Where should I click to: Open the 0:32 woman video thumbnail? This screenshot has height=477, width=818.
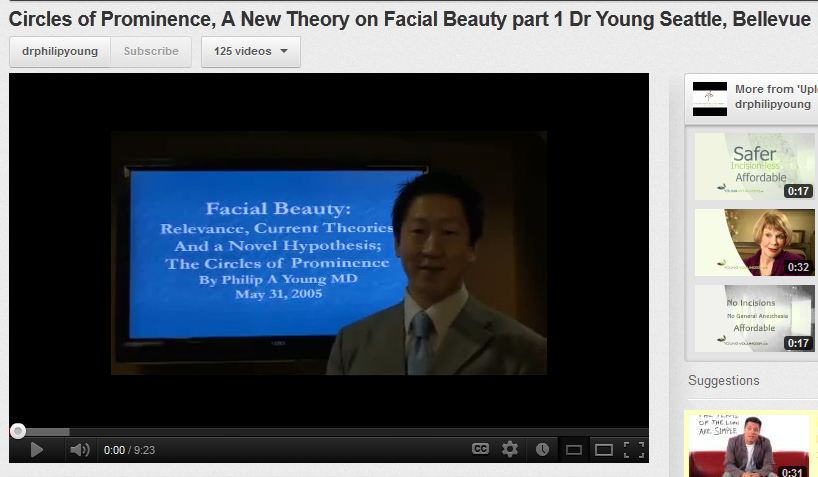[754, 242]
